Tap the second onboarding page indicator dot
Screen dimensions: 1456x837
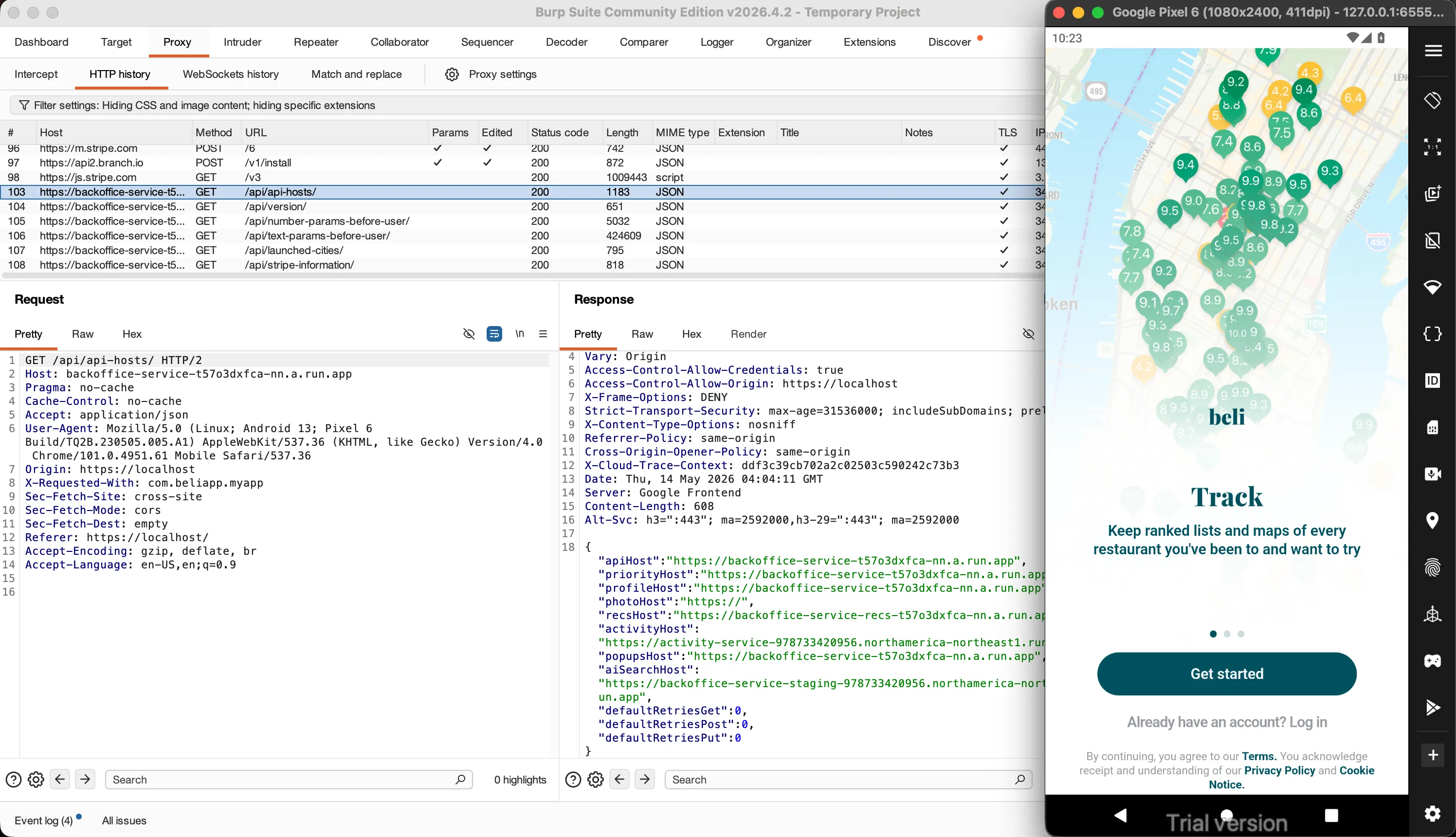click(1227, 634)
